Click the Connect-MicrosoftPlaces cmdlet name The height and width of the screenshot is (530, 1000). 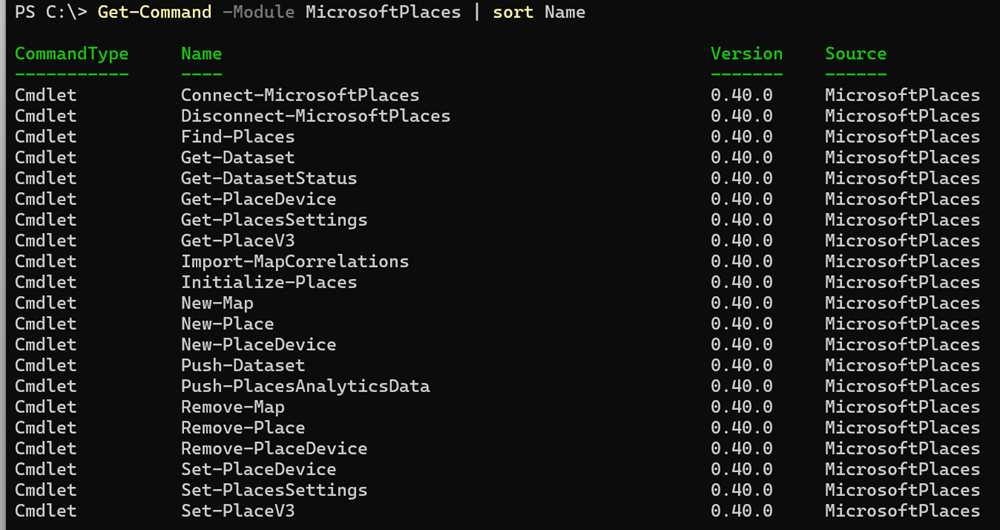(x=300, y=95)
